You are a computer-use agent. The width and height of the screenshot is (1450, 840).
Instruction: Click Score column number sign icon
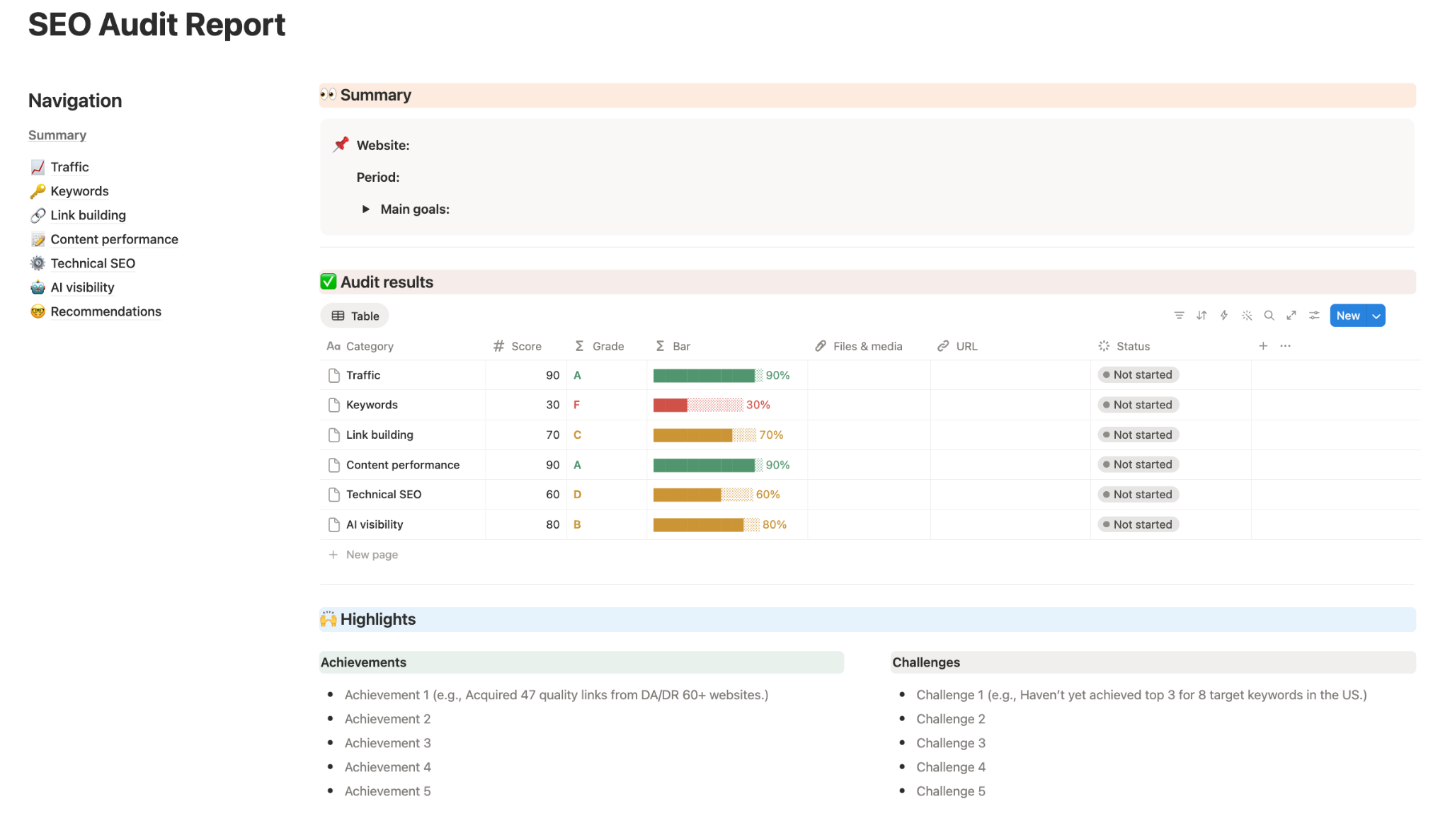[x=499, y=346]
